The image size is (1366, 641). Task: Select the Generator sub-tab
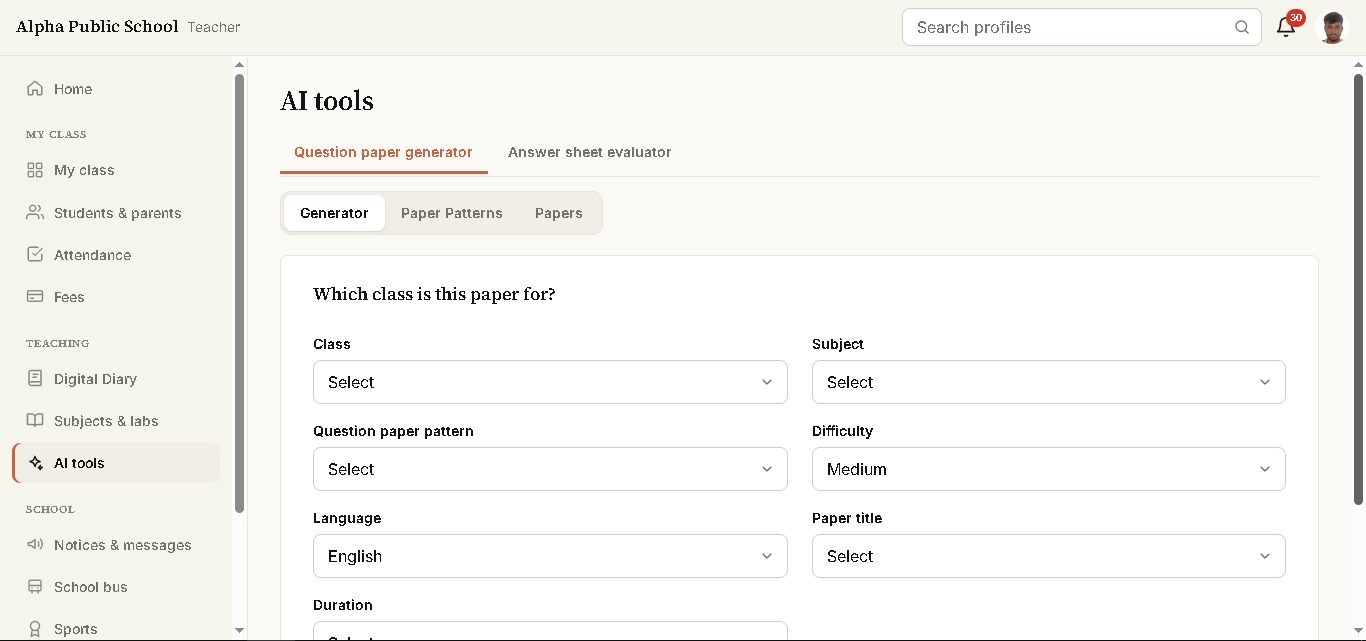pos(334,213)
